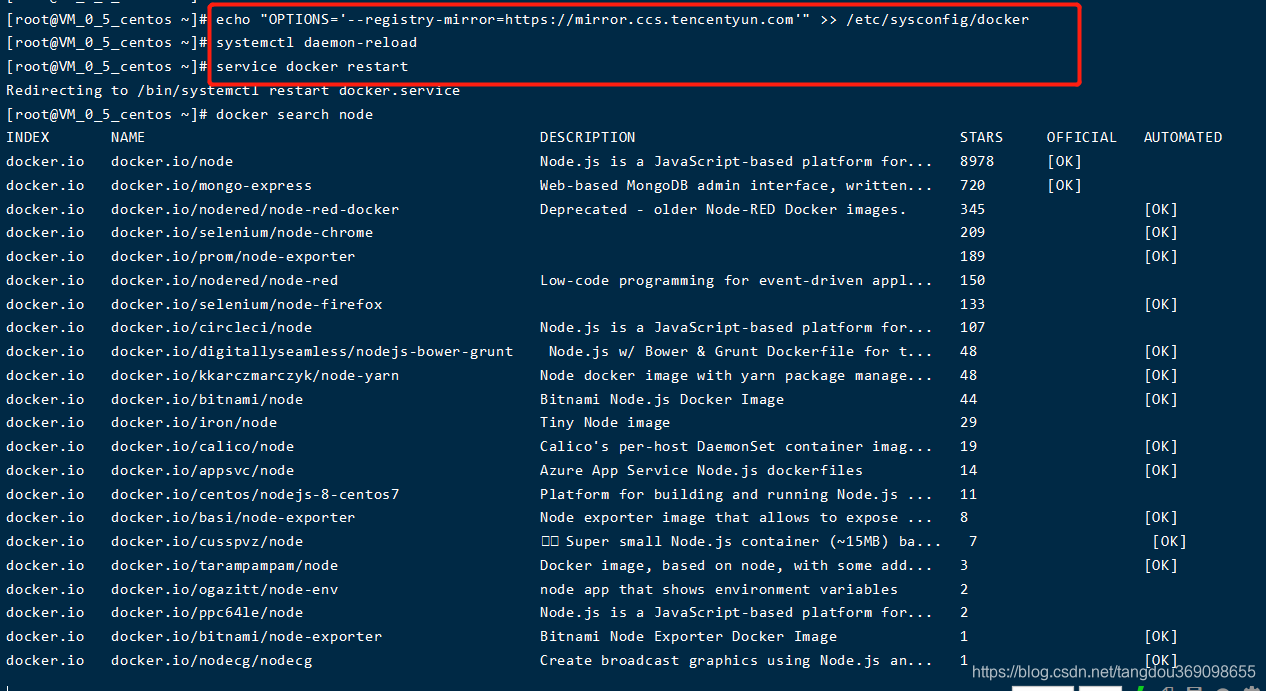Screen dimensions: 1266x691
Task: Click the echo OPTIONS registry-mirror command text
Action: coord(622,19)
